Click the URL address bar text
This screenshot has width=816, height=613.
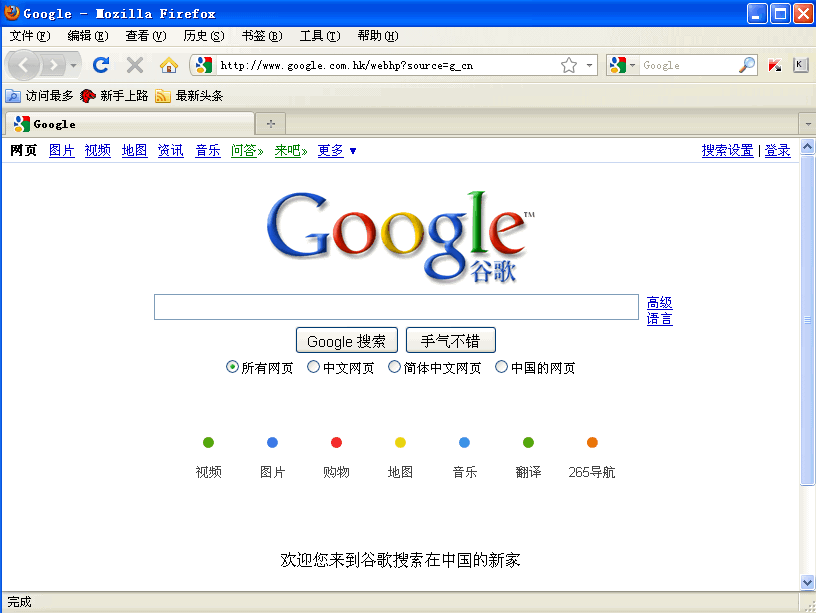tap(347, 65)
